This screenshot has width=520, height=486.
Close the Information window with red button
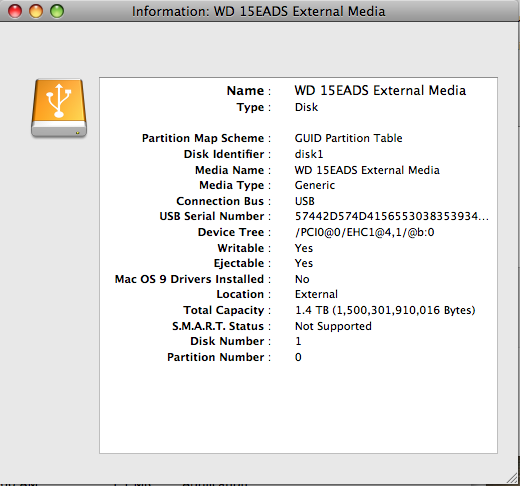click(15, 11)
